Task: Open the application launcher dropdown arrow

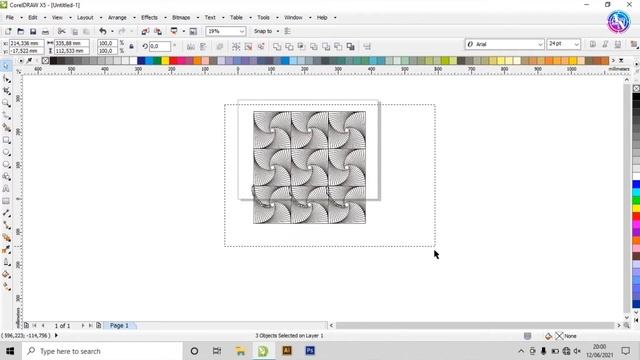Action: 183,31
